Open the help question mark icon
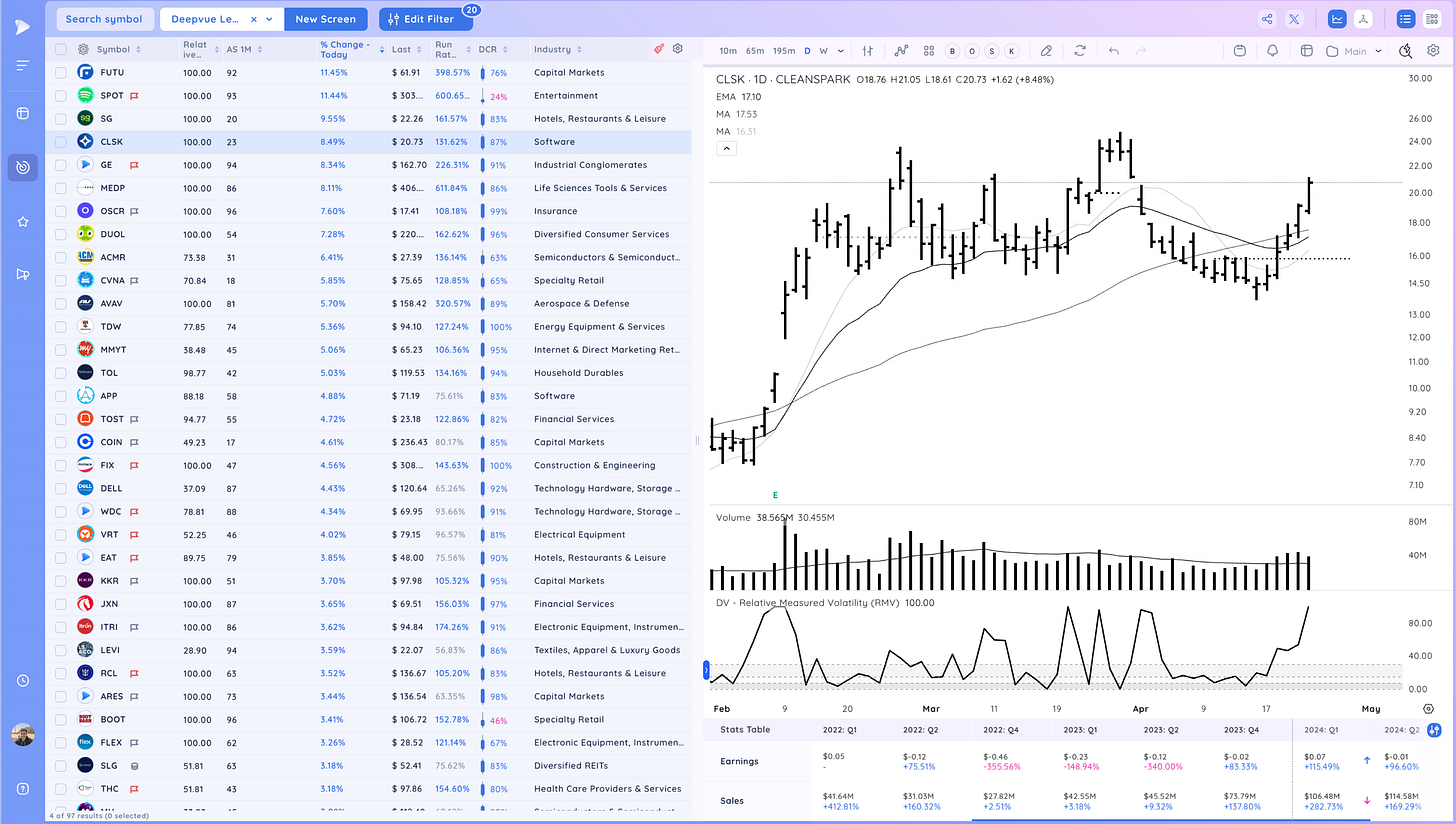The height and width of the screenshot is (824, 1456). (22, 789)
